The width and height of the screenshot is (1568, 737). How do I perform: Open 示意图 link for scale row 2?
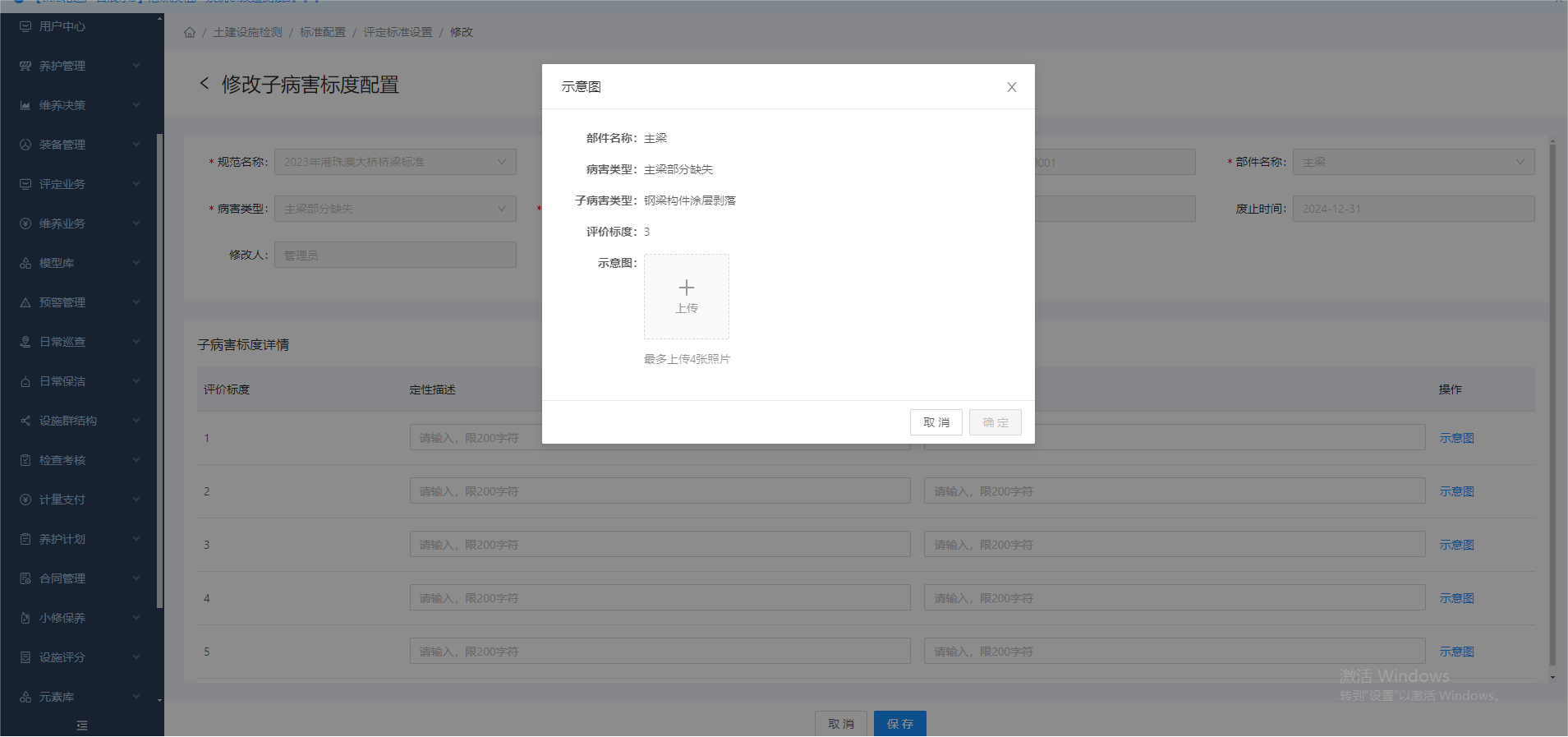tap(1457, 491)
